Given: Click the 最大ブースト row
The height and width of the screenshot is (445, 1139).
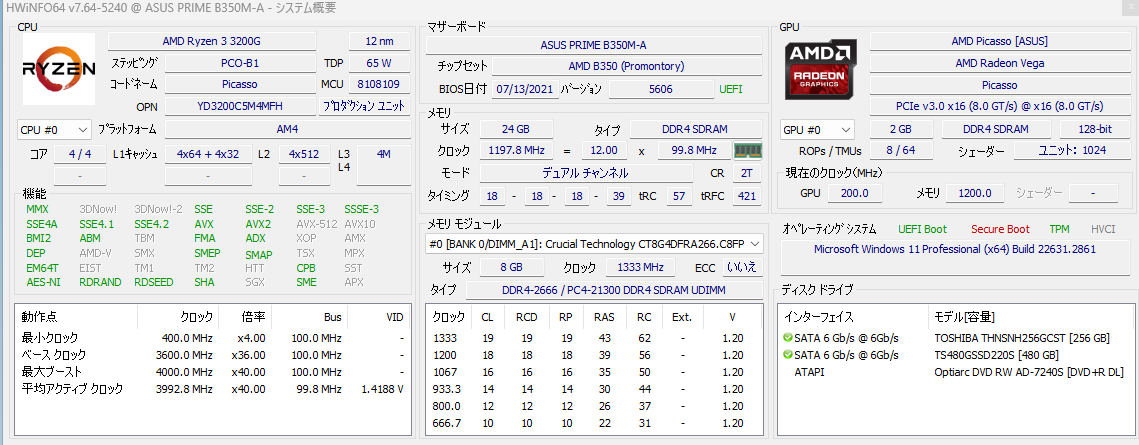Looking at the screenshot, I should click(213, 372).
